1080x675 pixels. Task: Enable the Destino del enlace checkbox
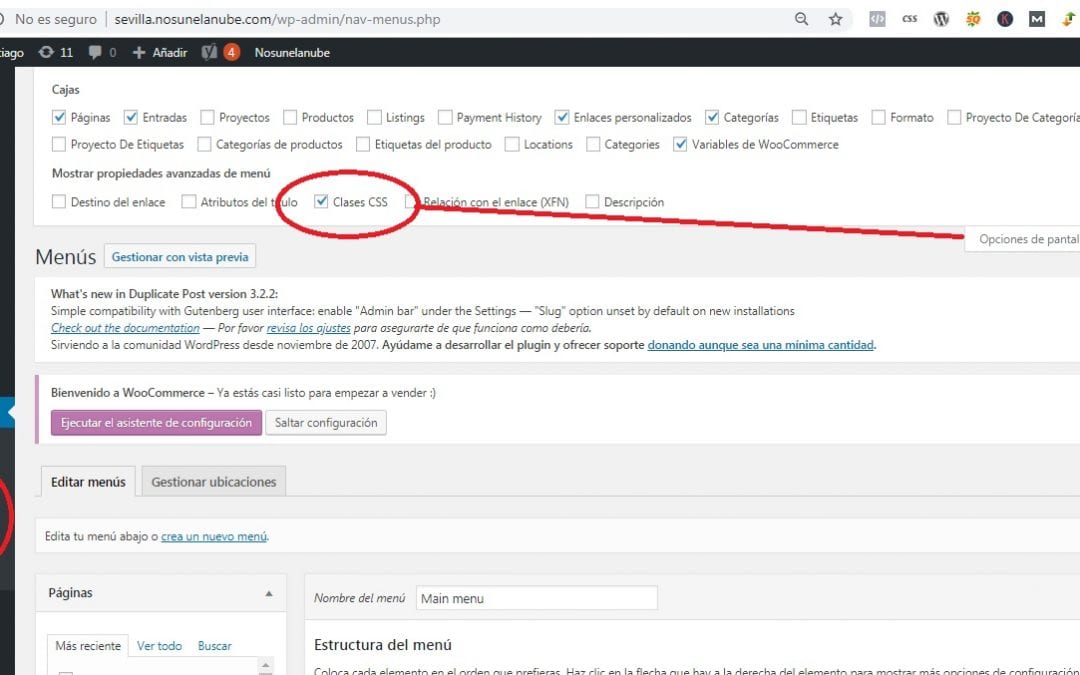[59, 202]
